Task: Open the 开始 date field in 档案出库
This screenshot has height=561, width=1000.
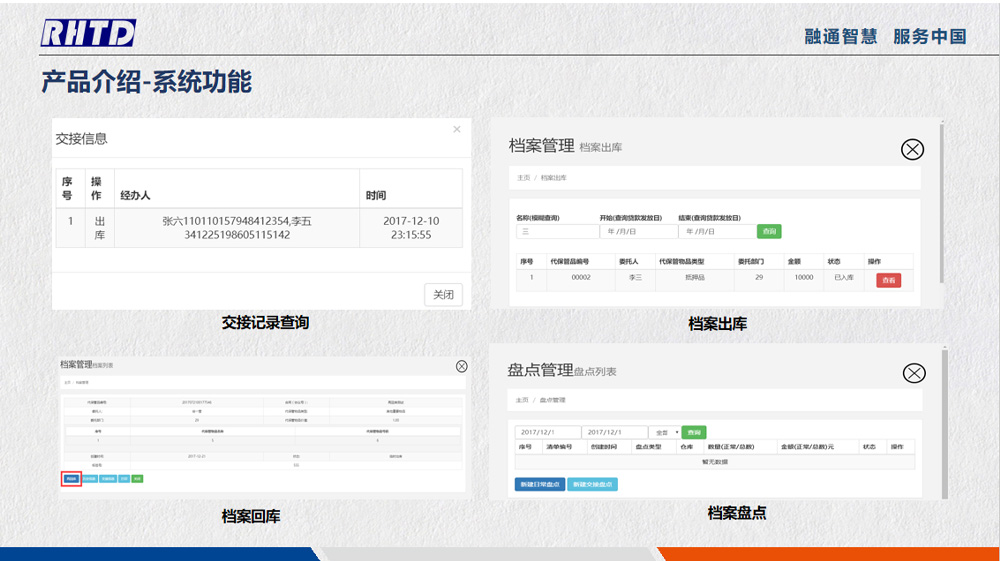Action: [x=638, y=231]
